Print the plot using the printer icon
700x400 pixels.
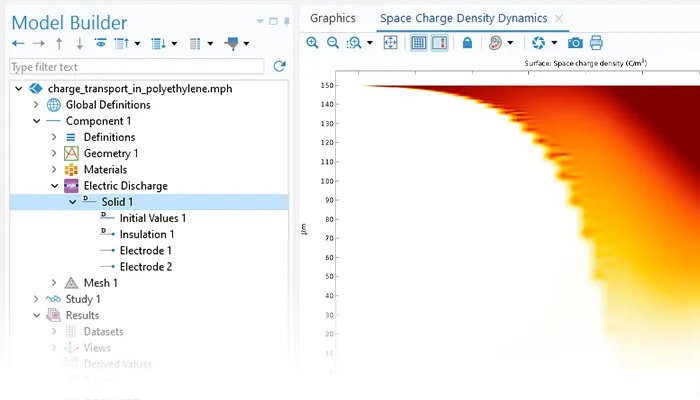597,43
